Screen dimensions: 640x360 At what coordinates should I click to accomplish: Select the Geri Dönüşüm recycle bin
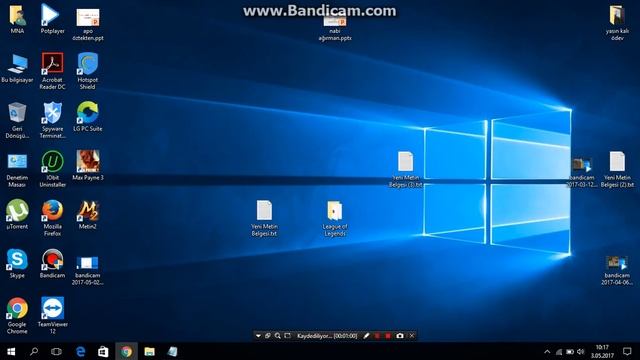17,120
